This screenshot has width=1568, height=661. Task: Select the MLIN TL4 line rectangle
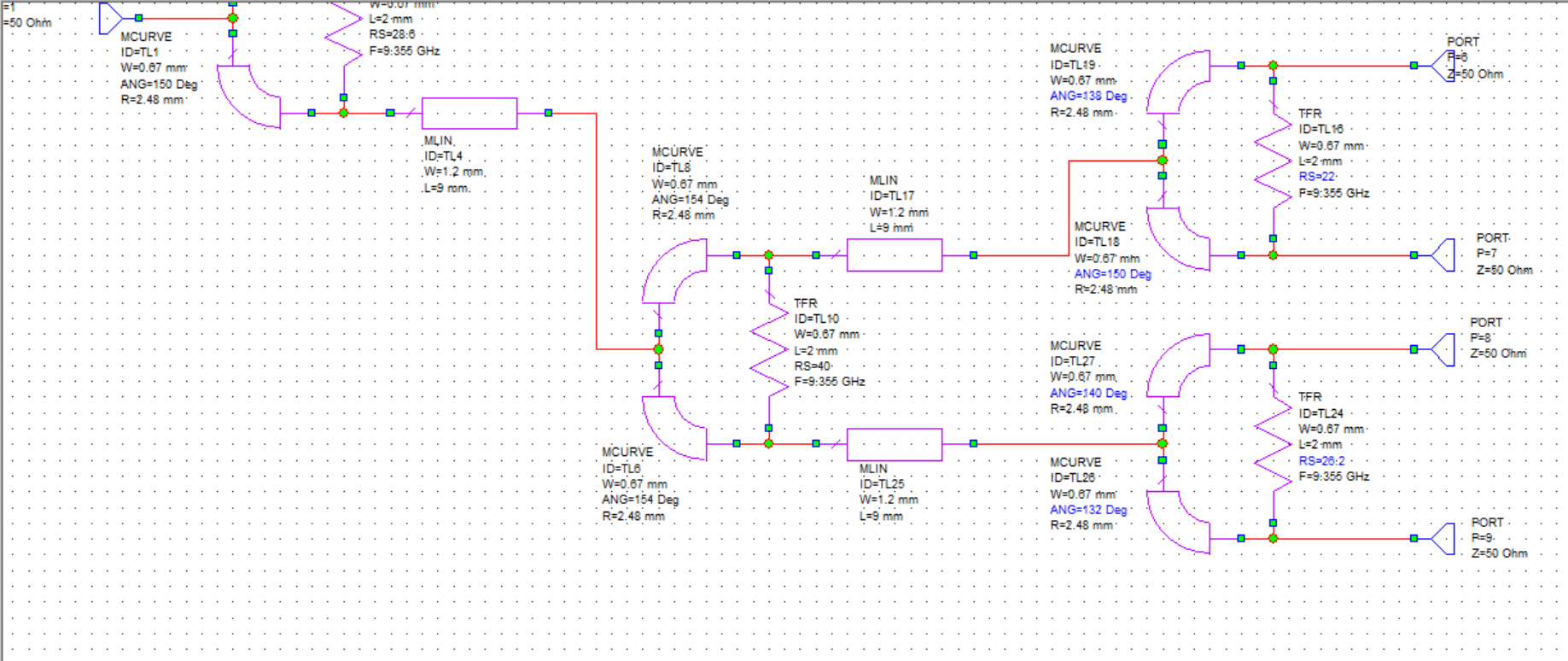[x=469, y=113]
